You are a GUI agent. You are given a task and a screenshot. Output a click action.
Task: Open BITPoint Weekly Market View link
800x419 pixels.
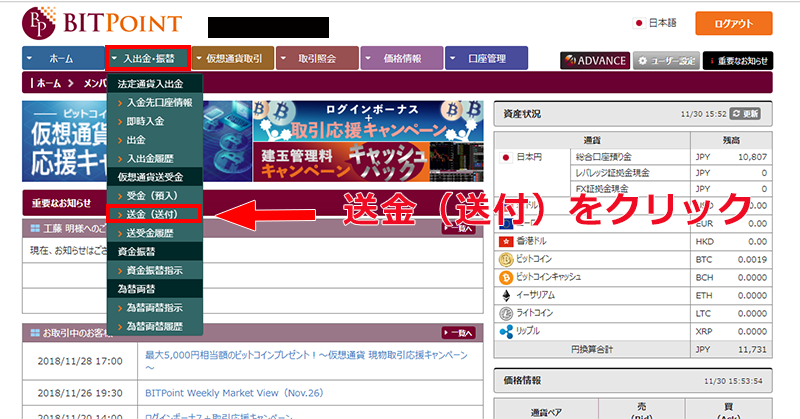point(234,393)
